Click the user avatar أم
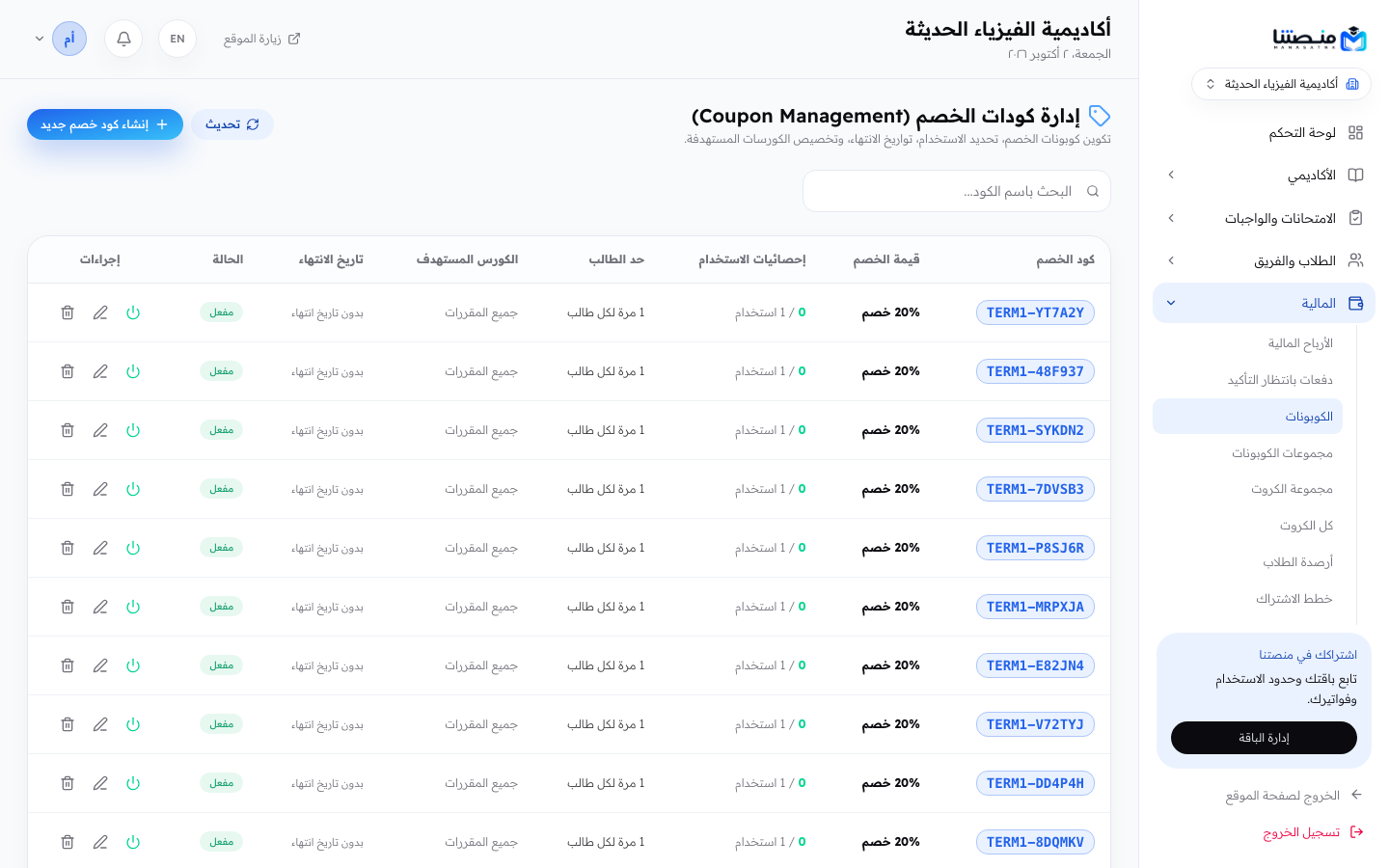The width and height of the screenshot is (1389, 868). [69, 39]
